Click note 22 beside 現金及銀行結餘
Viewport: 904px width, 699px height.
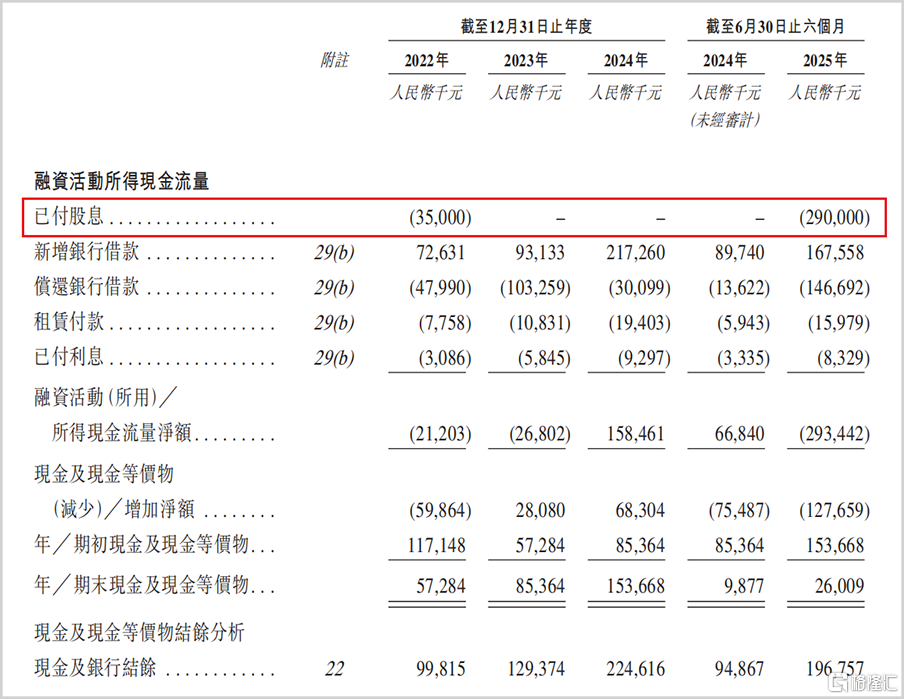(334, 667)
